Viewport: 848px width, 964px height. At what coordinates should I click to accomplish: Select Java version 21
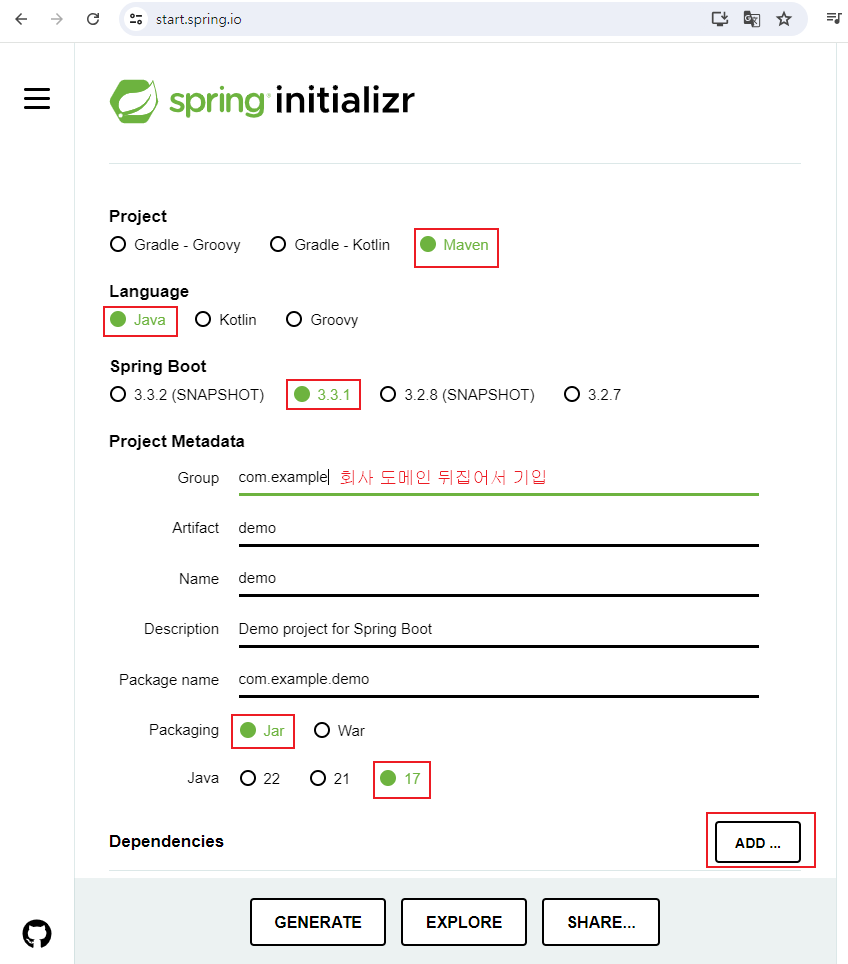(x=330, y=778)
